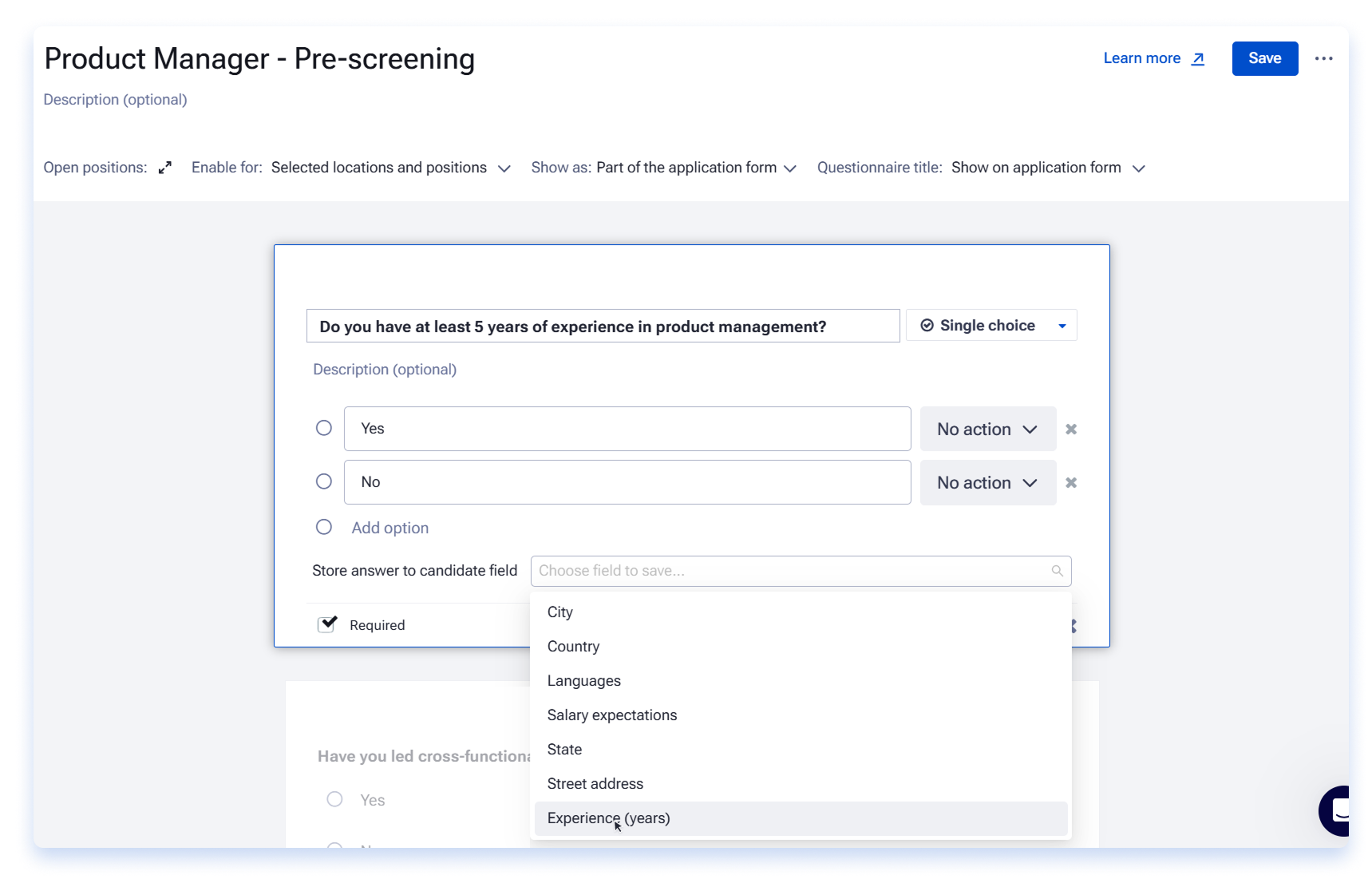Toggle the Required checkbox
Image resolution: width=1372 pixels, height=879 pixels.
pos(326,624)
